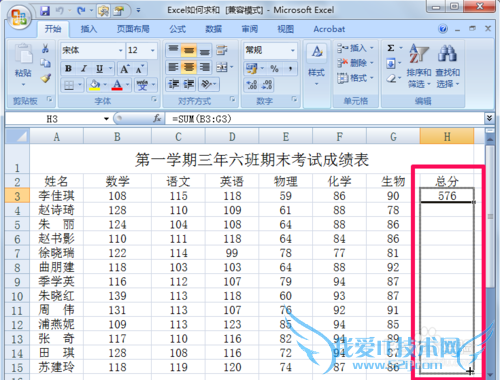
Task: Align text left
Action: pos(173,67)
